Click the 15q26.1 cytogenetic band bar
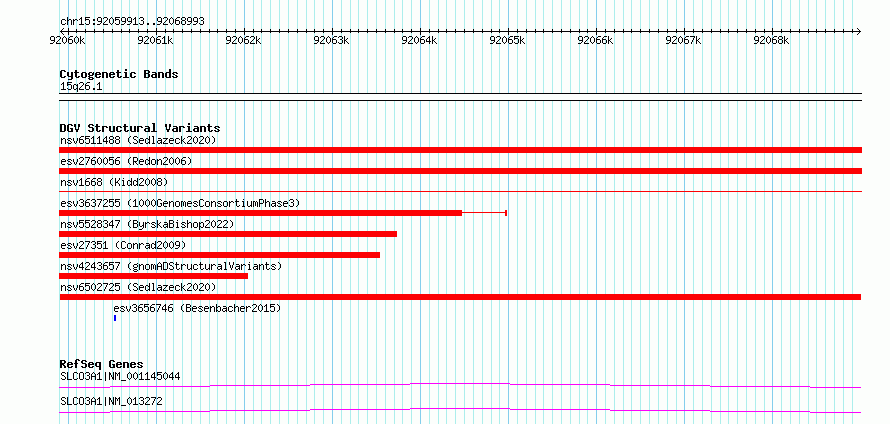The image size is (890, 424). (x=460, y=97)
